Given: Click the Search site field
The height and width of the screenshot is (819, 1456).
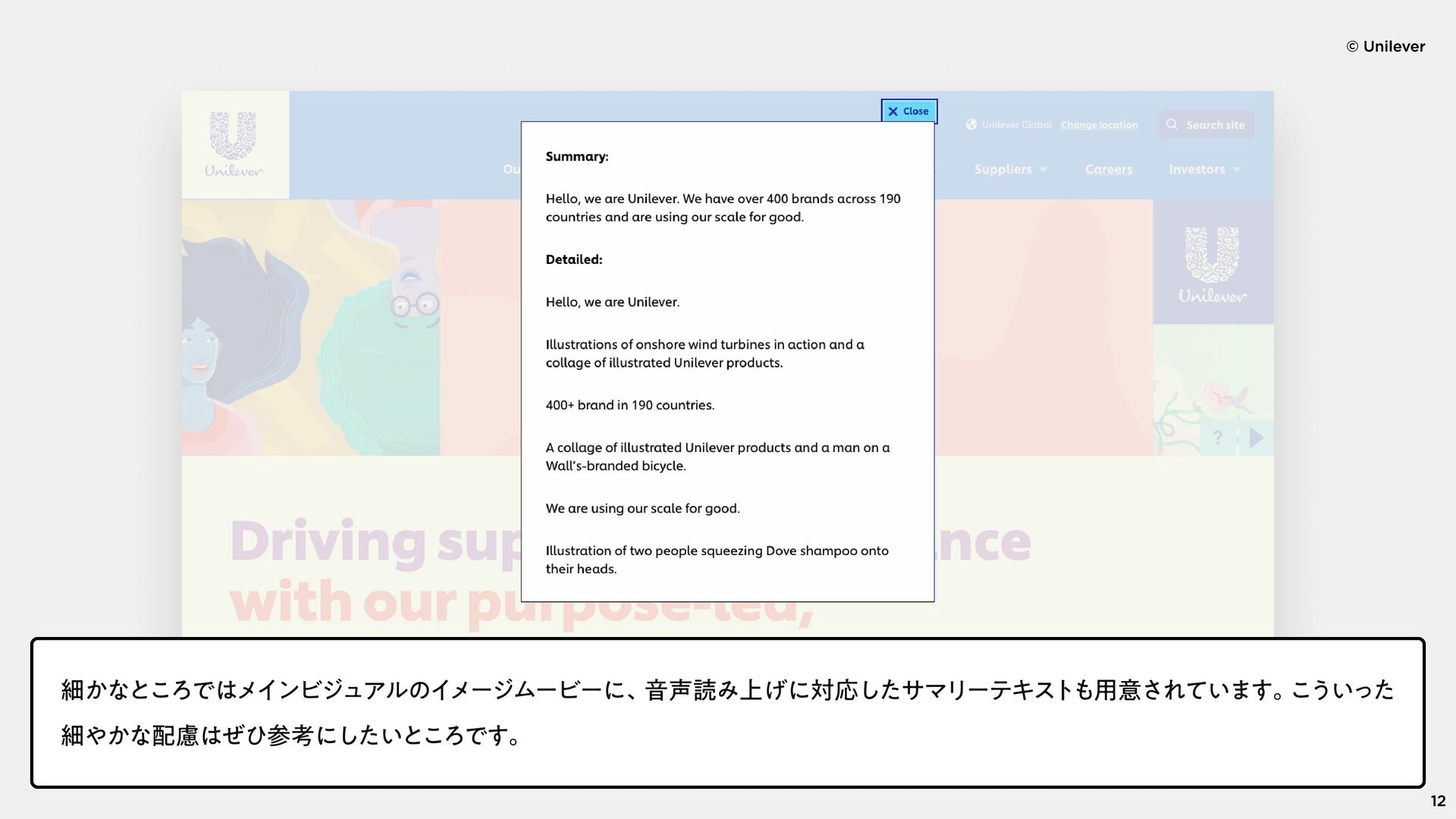Looking at the screenshot, I should pyautogui.click(x=1206, y=124).
